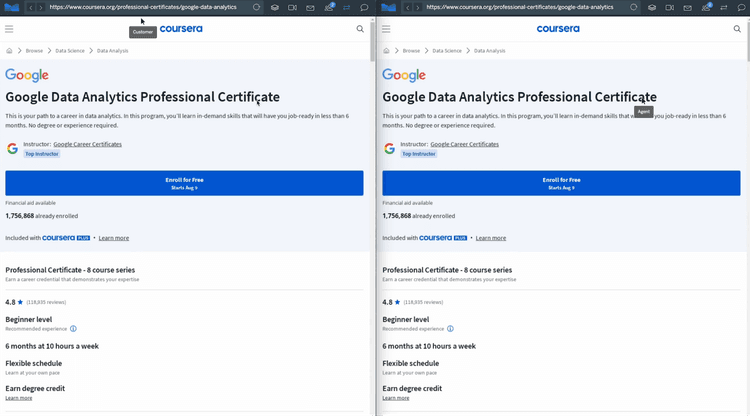This screenshot has width=750, height=416.
Task: Click Learn more under Earn degree credit, right pane
Action: coord(395,398)
